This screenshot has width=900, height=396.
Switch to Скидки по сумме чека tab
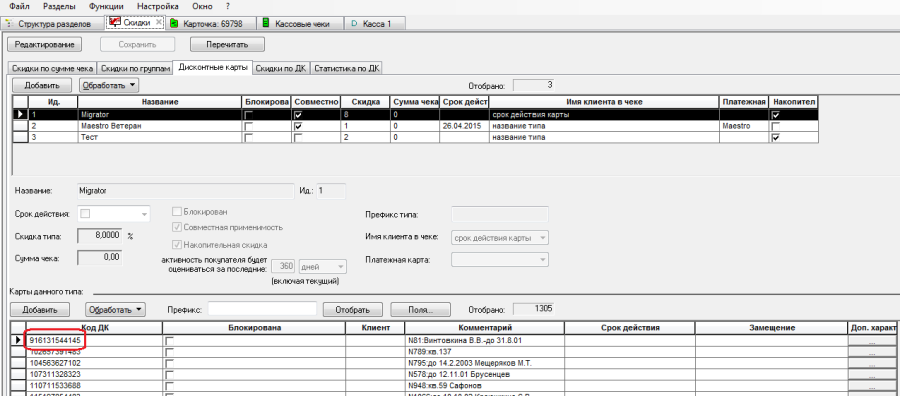(x=52, y=68)
